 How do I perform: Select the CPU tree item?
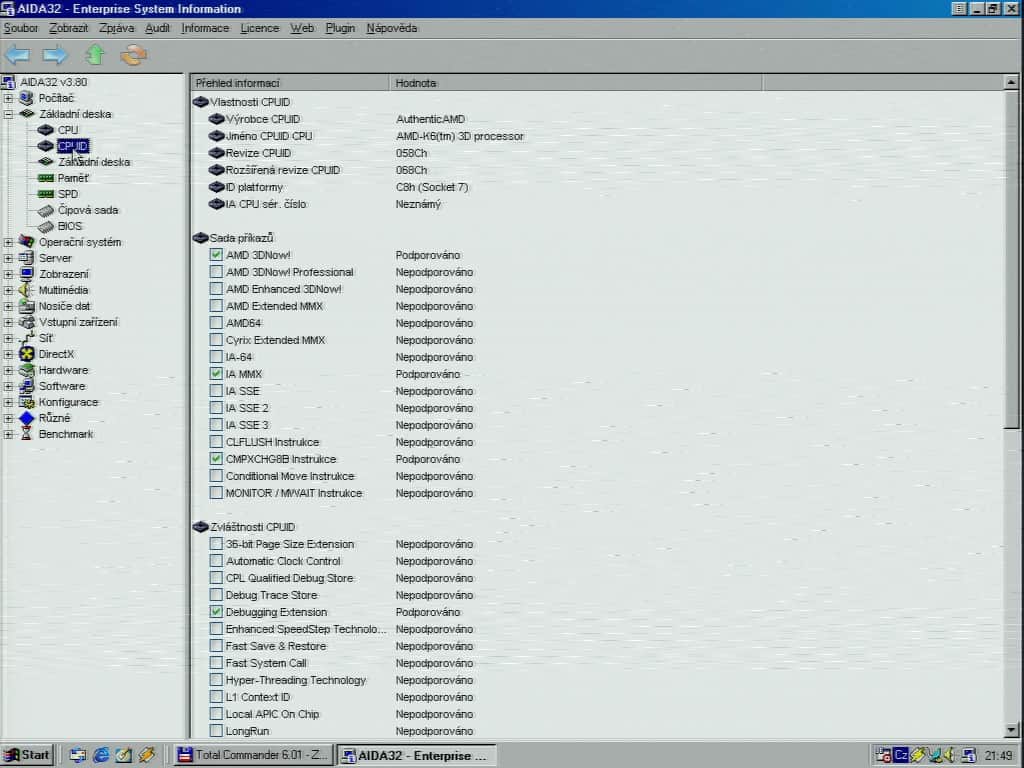pos(68,130)
